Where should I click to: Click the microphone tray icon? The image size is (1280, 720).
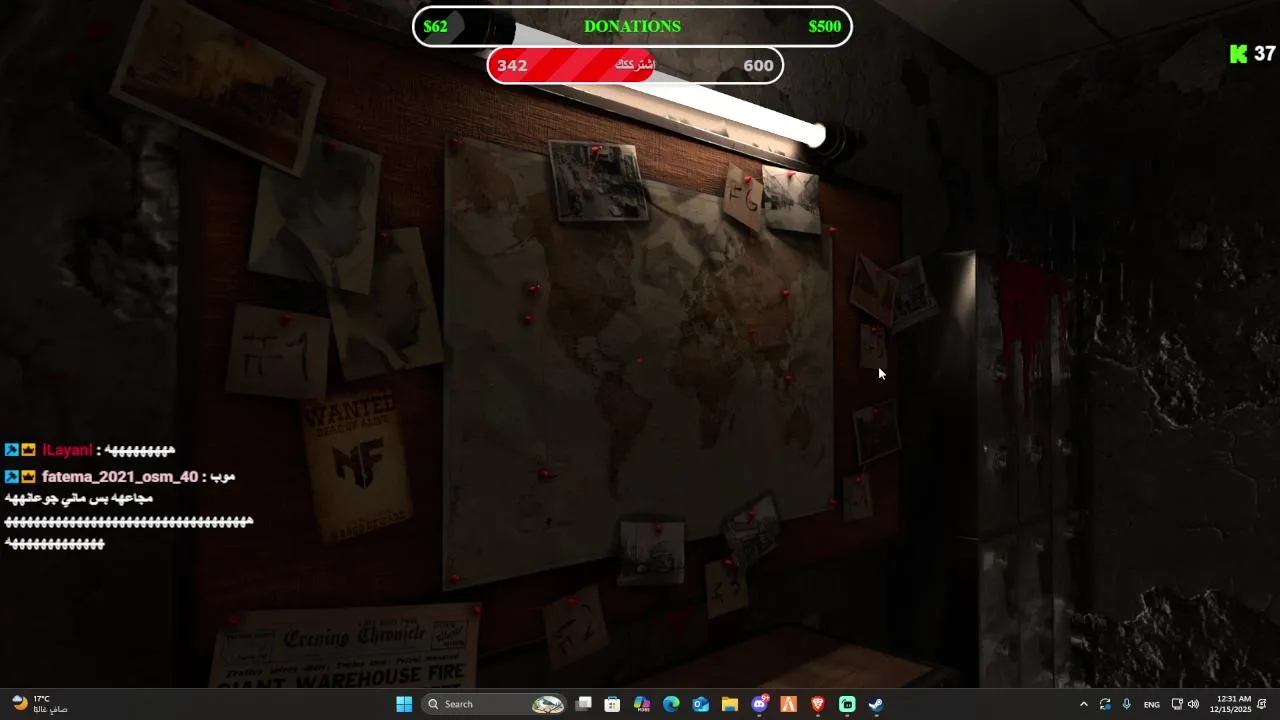click(1127, 704)
